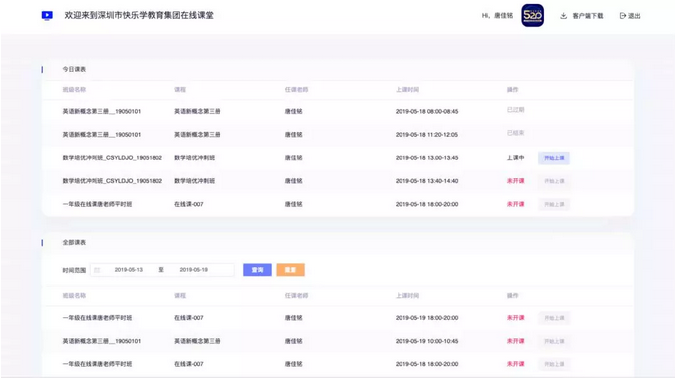This screenshot has width=675, height=380.
Task: Click the 退出 logout icon
Action: pos(622,16)
